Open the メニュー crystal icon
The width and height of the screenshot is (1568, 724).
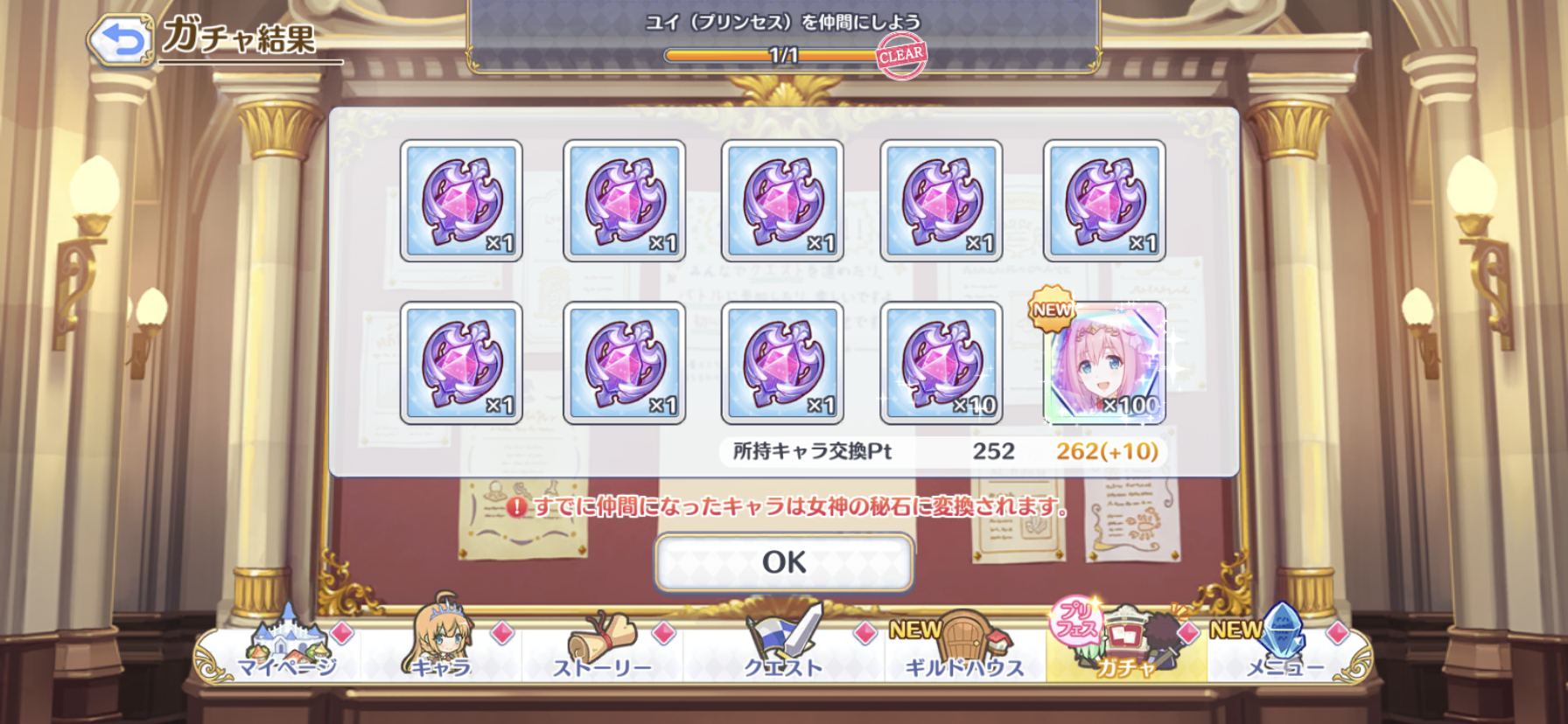[1284, 643]
